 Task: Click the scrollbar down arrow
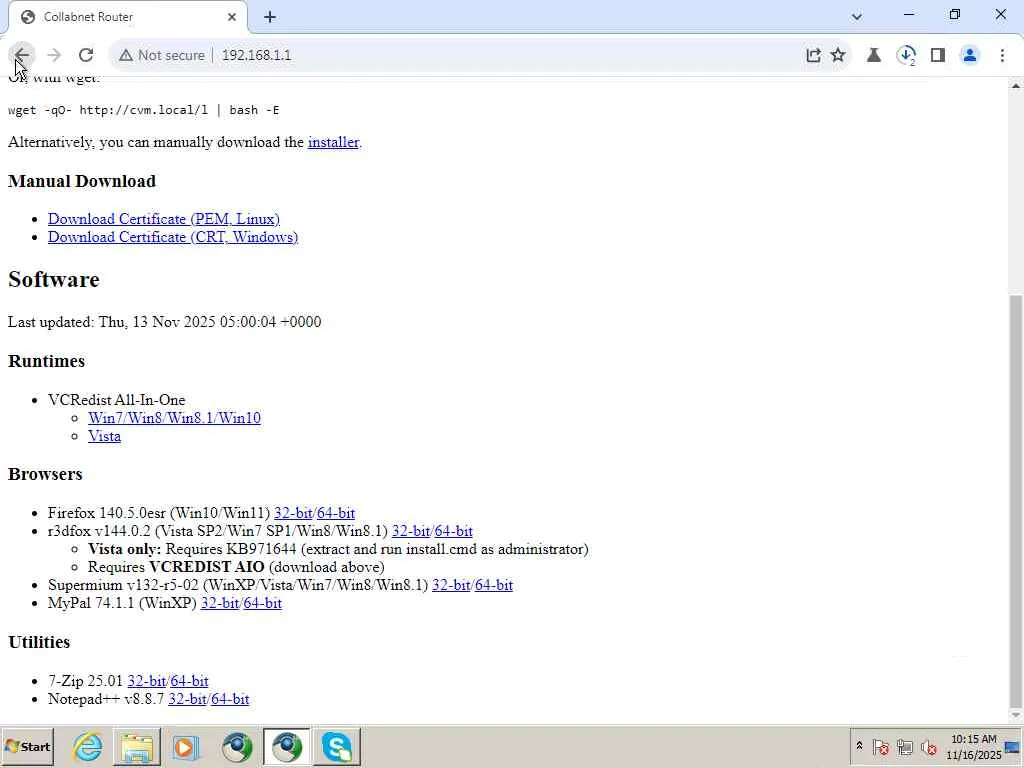tap(1016, 714)
